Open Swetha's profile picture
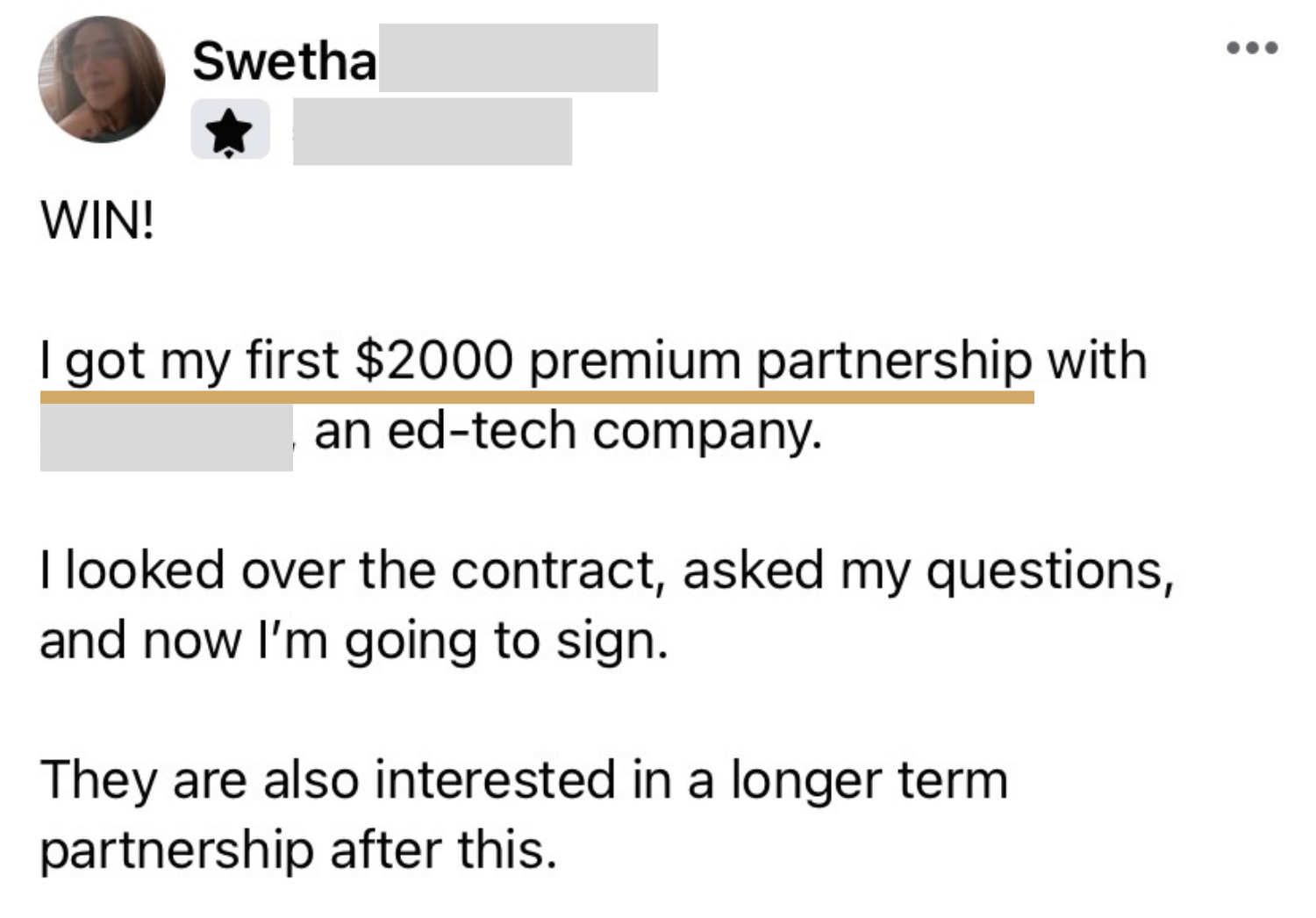 [x=101, y=79]
